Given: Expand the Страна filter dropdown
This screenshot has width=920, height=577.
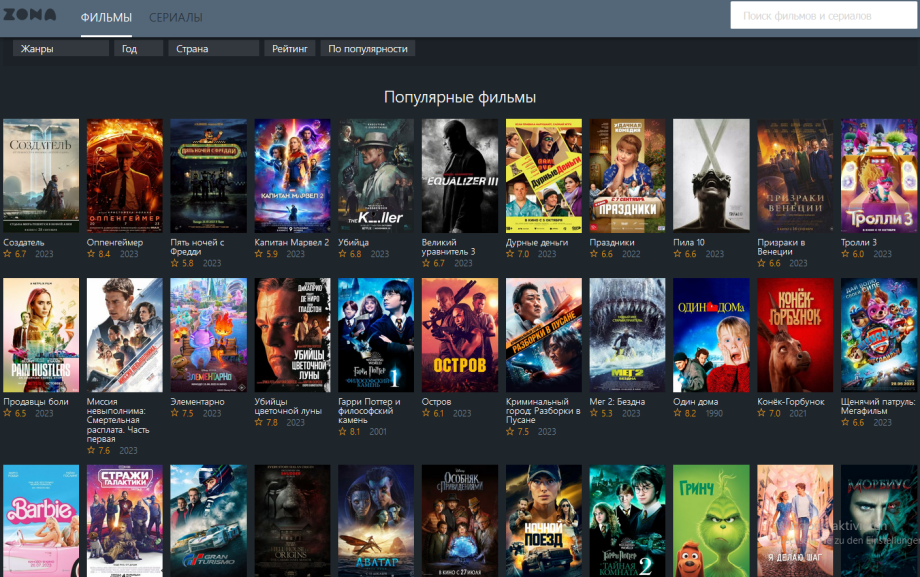Looking at the screenshot, I should (213, 49).
